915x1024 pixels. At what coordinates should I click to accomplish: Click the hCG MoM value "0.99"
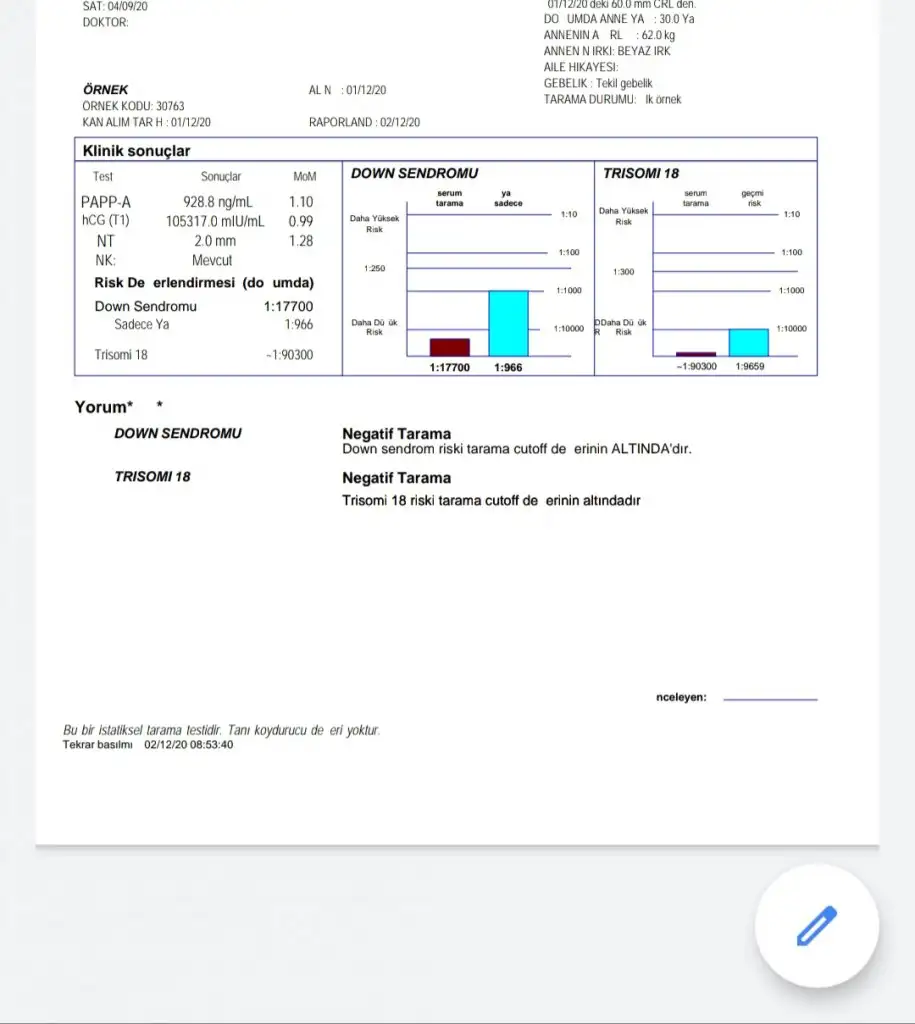click(301, 221)
